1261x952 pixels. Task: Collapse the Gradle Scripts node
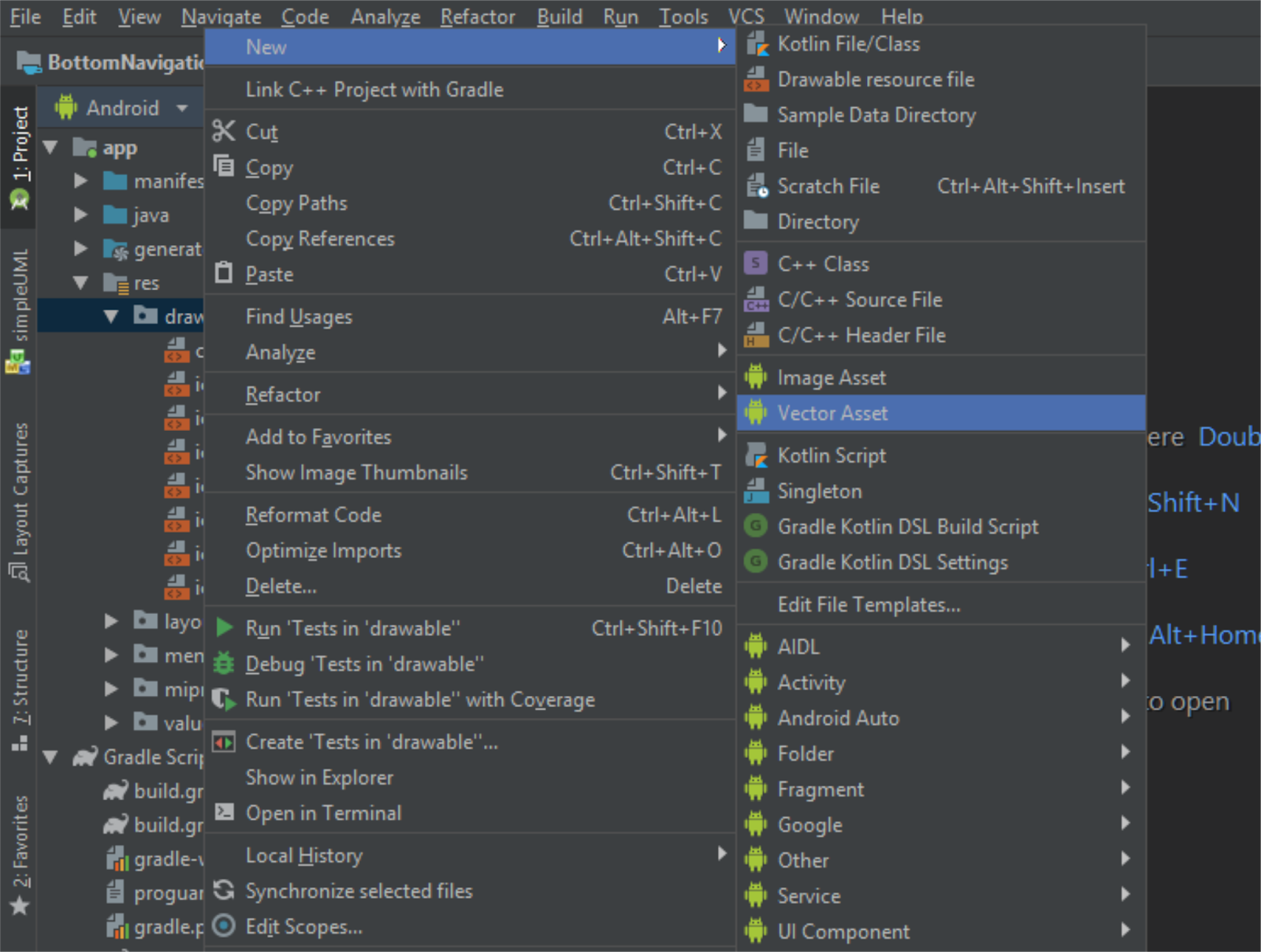[51, 757]
